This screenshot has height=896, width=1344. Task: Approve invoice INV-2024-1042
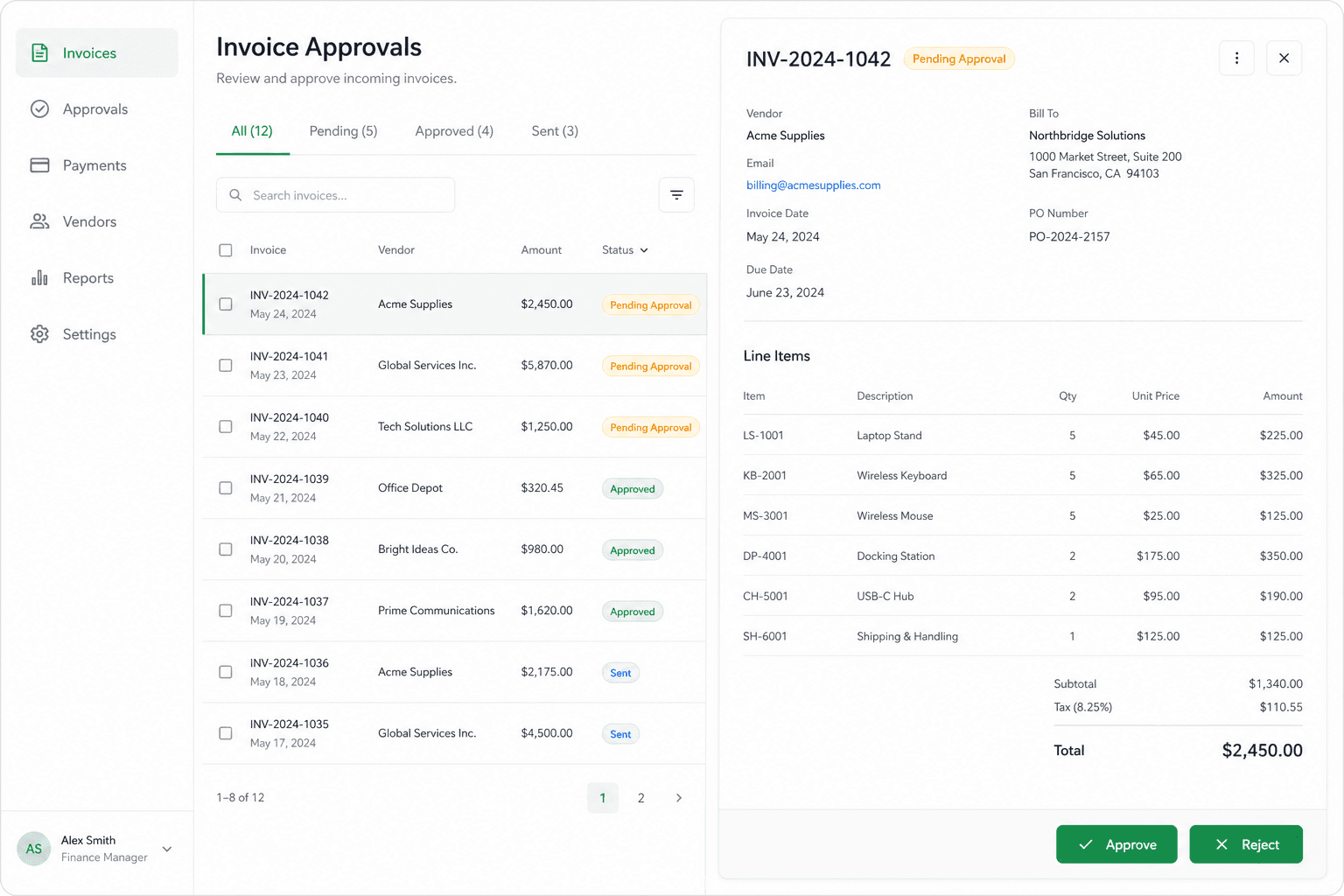click(x=1116, y=844)
